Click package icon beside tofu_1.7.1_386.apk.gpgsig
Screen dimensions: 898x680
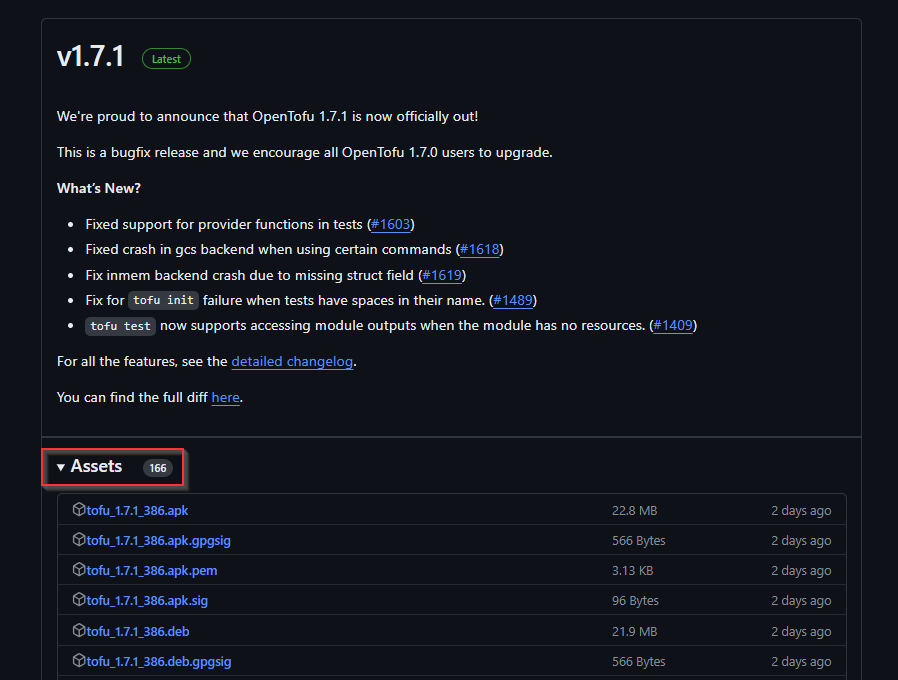tap(79, 539)
